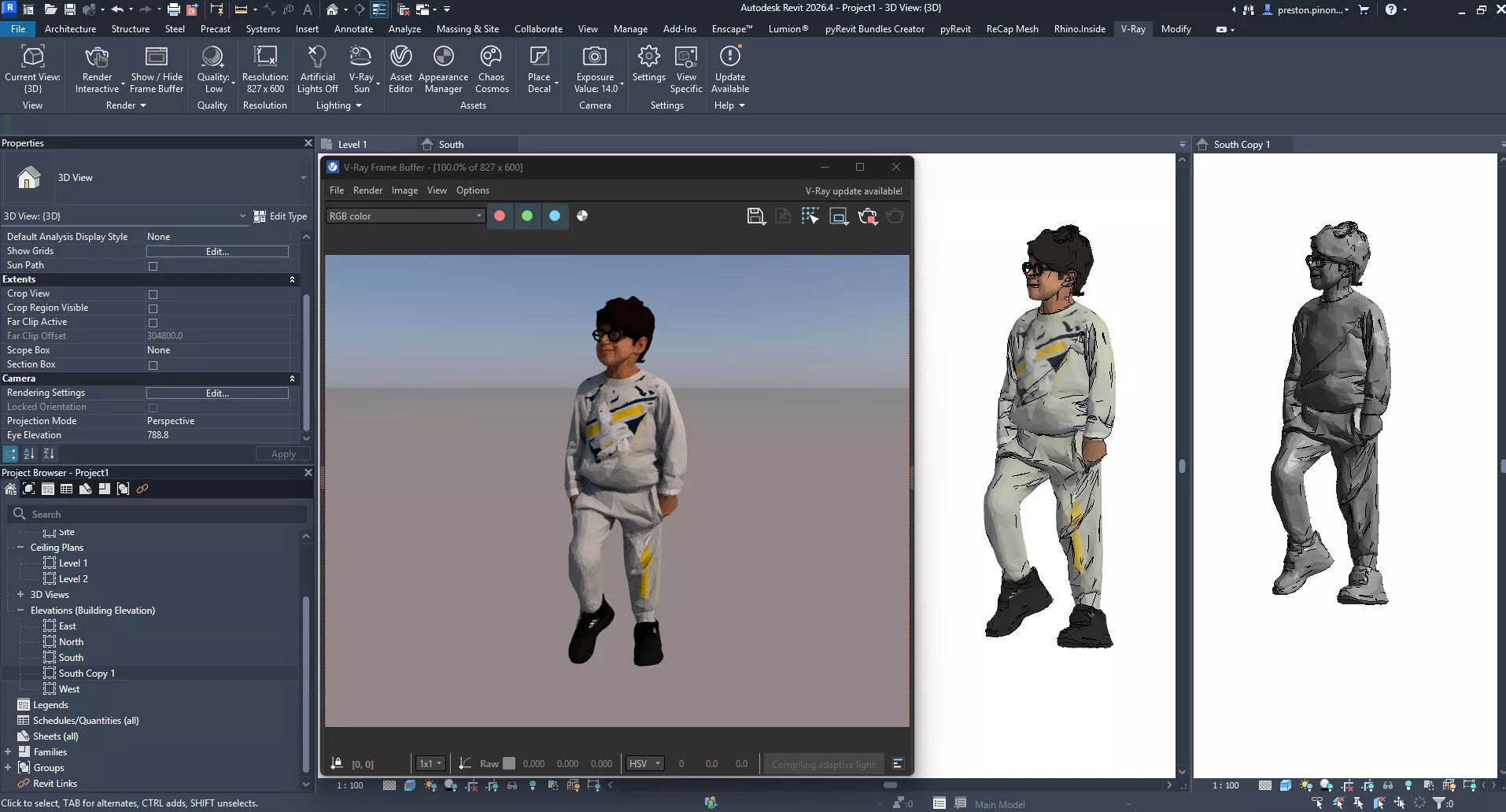This screenshot has height=812, width=1506.
Task: Toggle the Section Box checkbox
Action: coord(153,365)
